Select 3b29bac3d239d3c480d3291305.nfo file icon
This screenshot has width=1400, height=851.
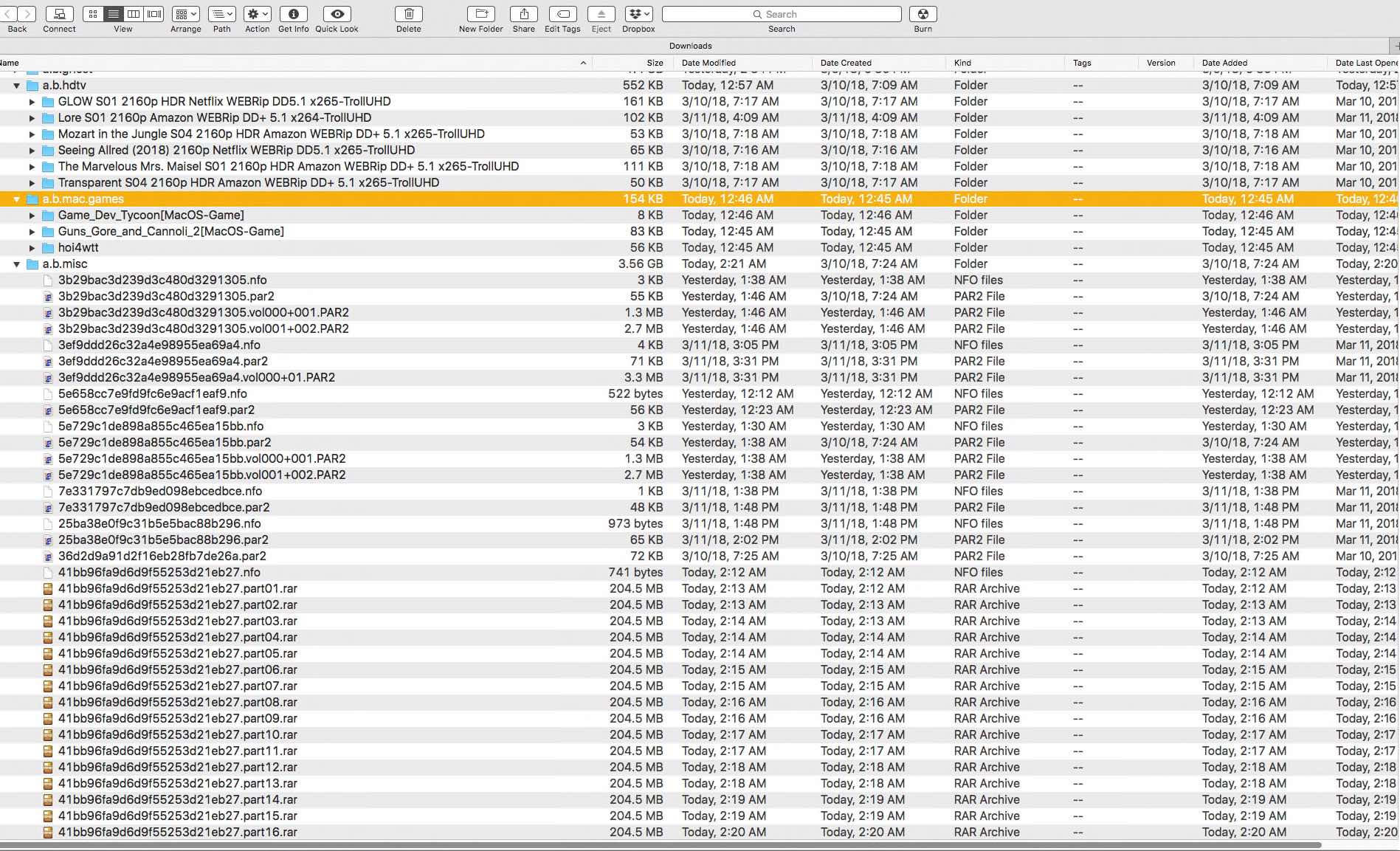pos(48,280)
